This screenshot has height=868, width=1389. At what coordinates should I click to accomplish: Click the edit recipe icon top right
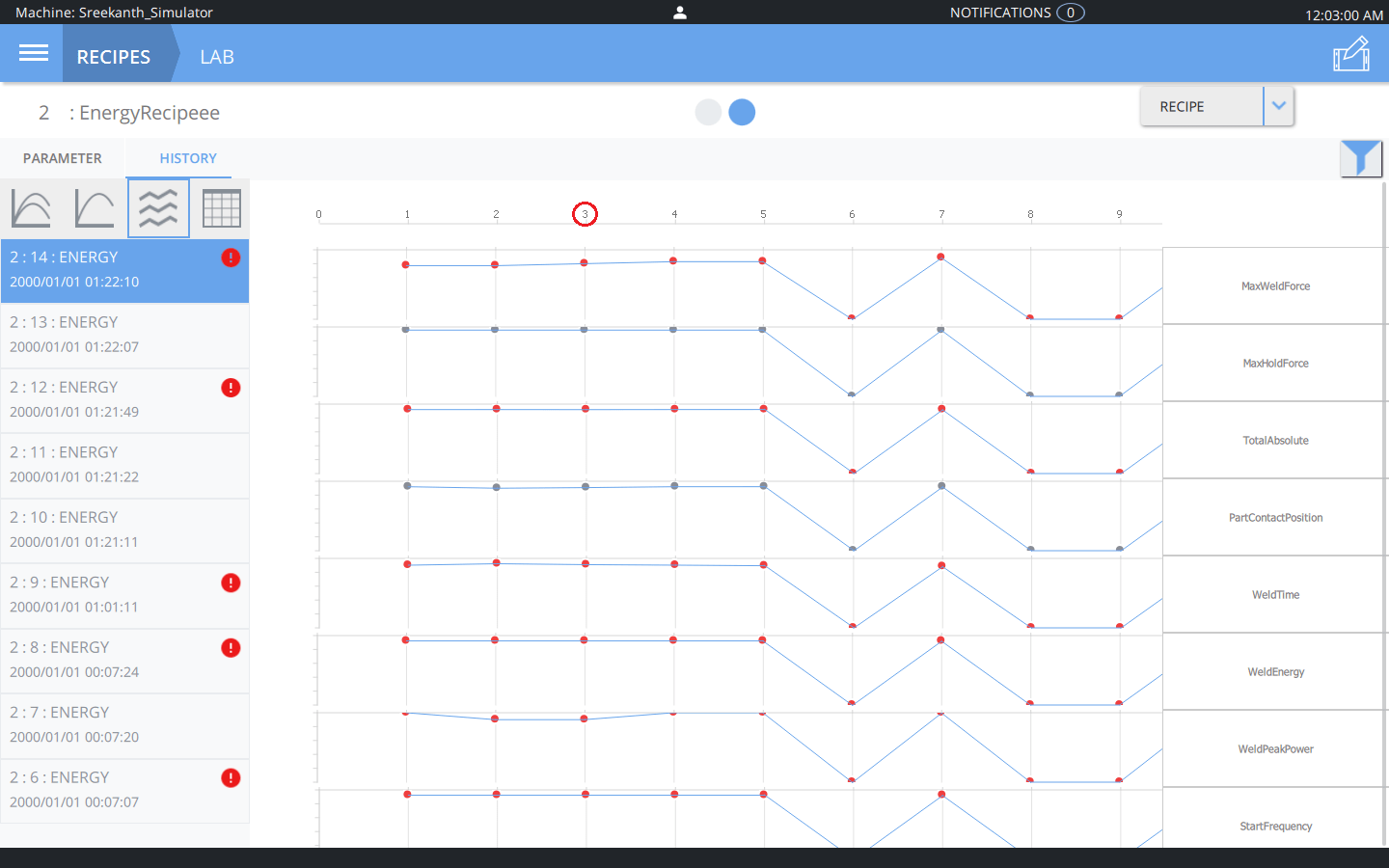click(1350, 54)
